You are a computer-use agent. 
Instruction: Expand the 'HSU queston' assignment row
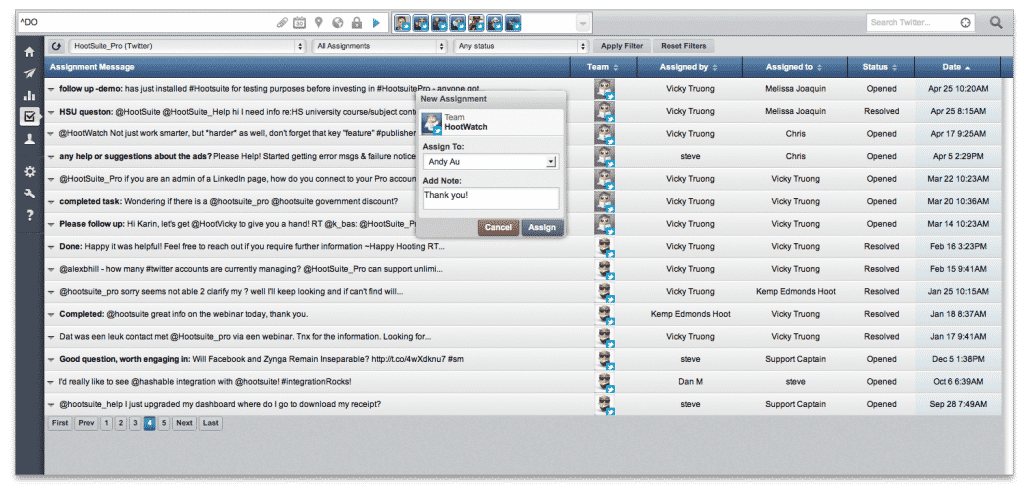click(x=51, y=112)
